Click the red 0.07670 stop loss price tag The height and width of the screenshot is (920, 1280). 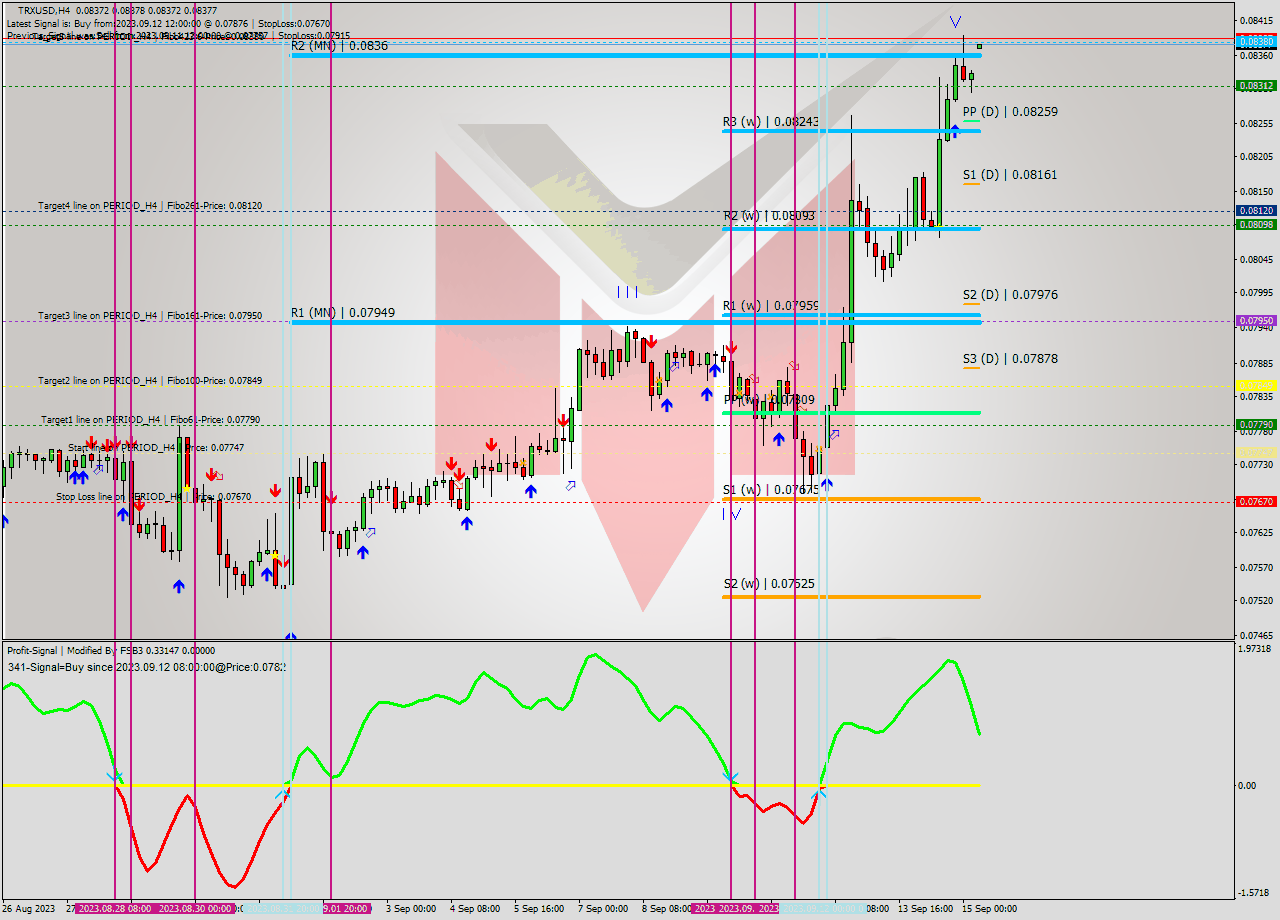1256,502
